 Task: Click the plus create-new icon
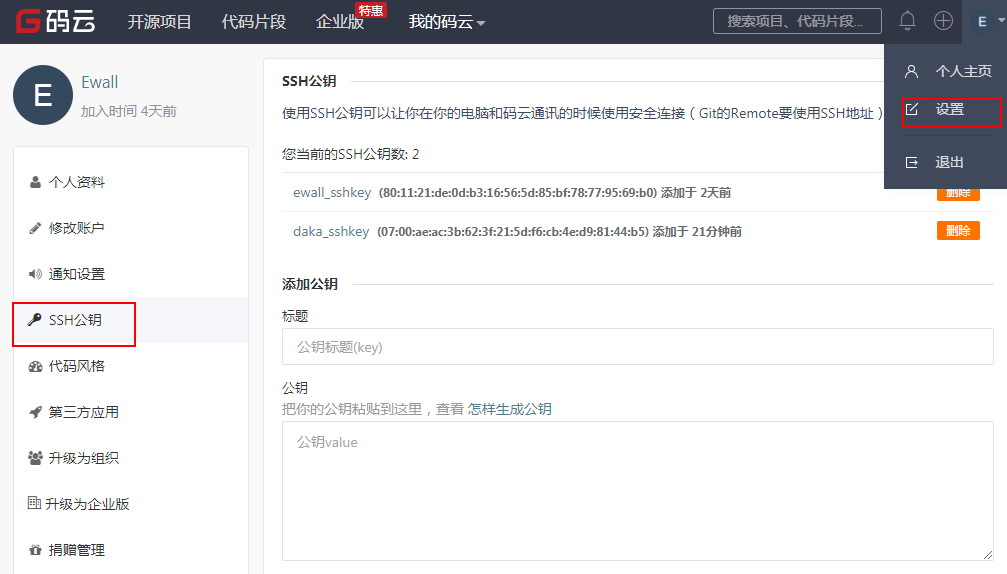(x=943, y=21)
